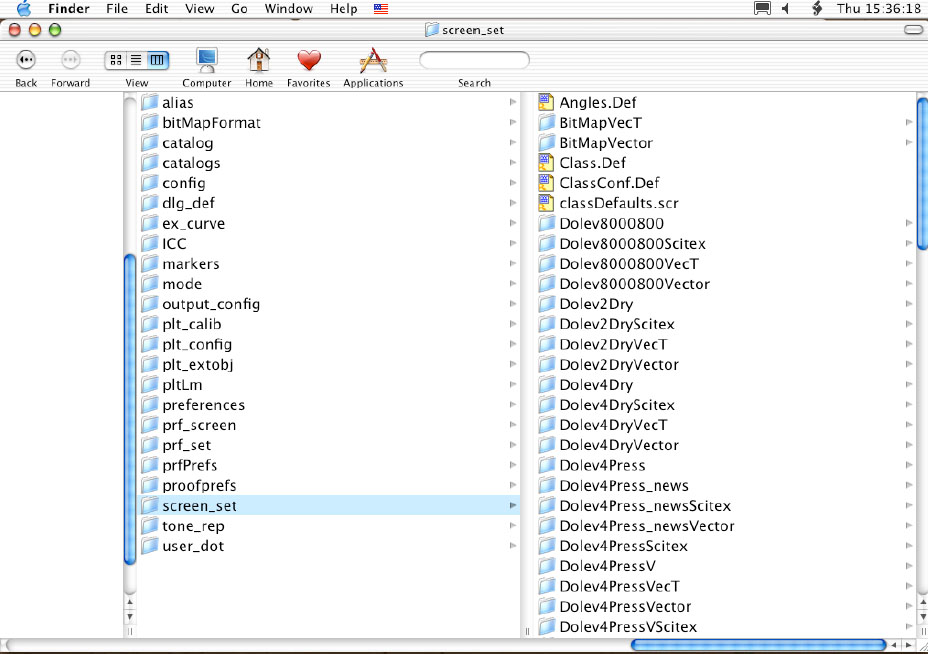Select plt_calib folder name

tap(192, 324)
